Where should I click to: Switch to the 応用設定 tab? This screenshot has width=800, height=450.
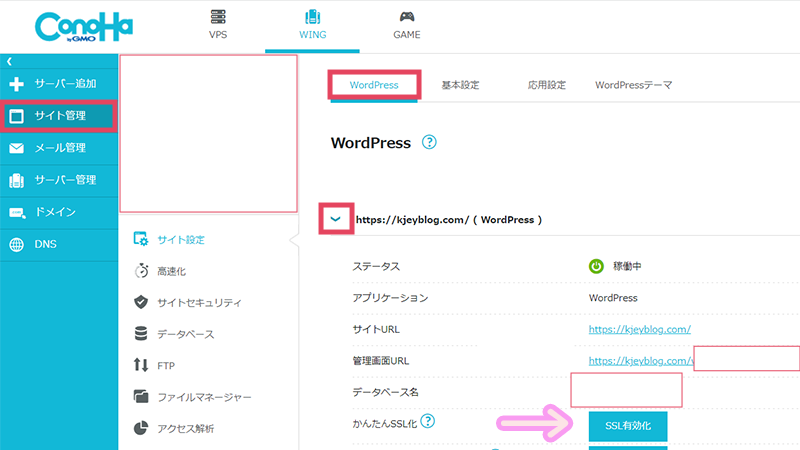(547, 85)
